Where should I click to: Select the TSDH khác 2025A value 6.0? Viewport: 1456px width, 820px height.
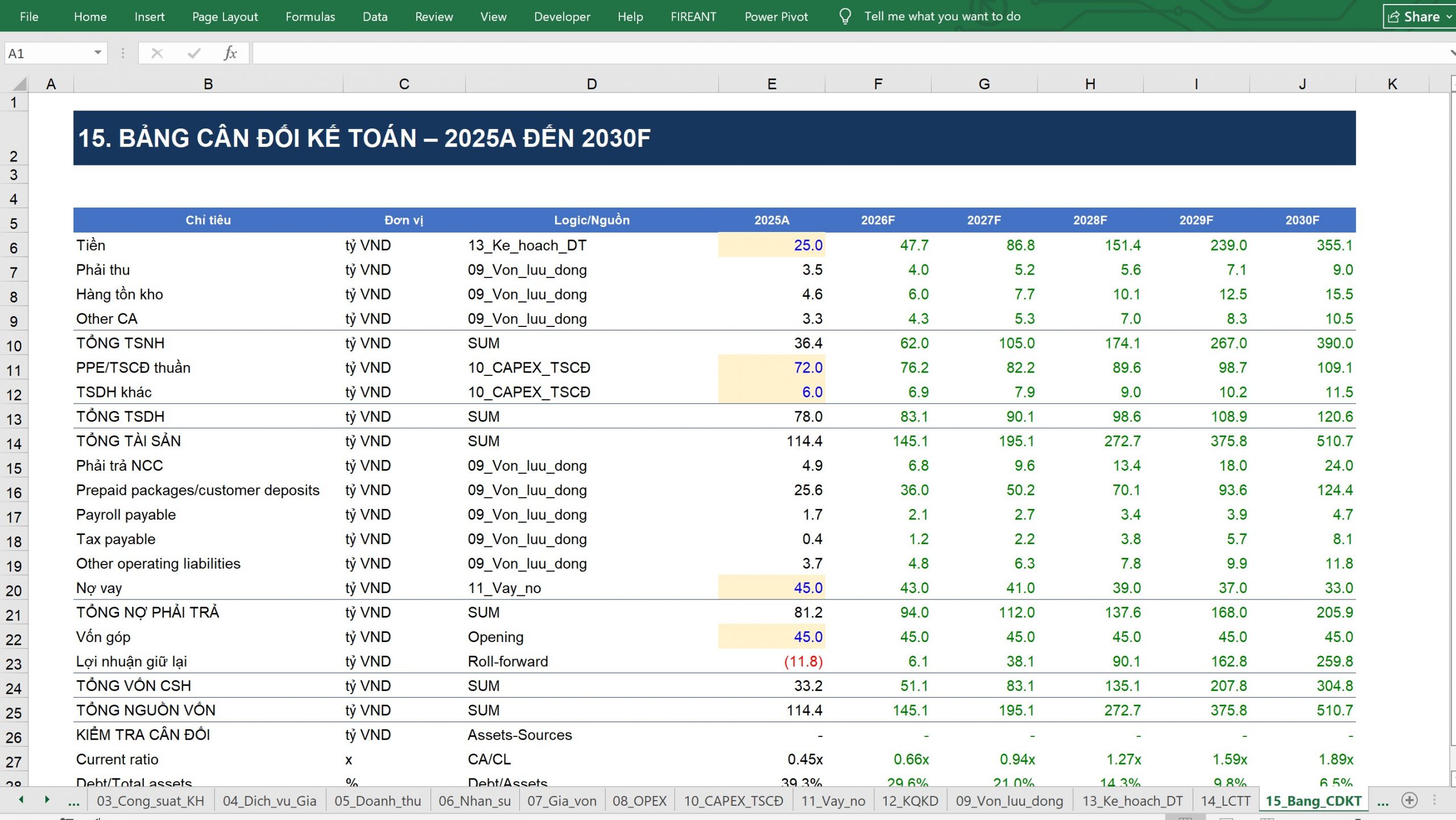click(772, 392)
